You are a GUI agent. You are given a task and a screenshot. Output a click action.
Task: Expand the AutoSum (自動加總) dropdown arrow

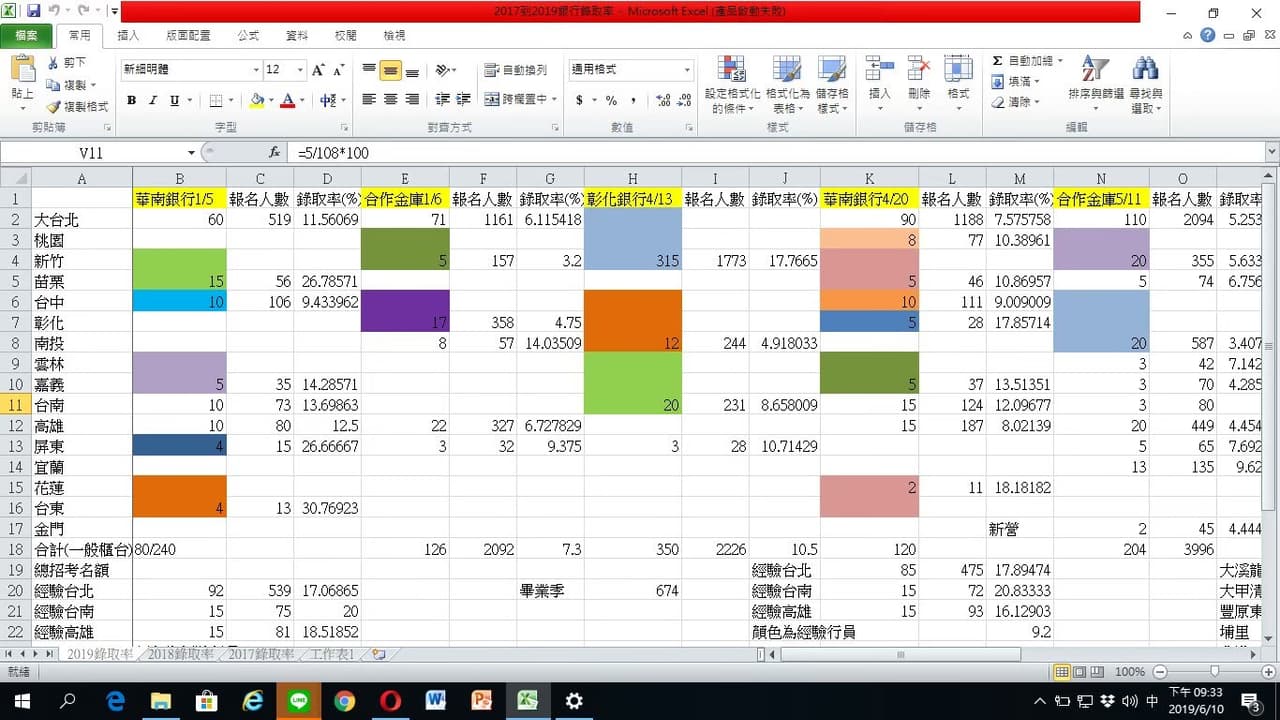pyautogui.click(x=1060, y=61)
